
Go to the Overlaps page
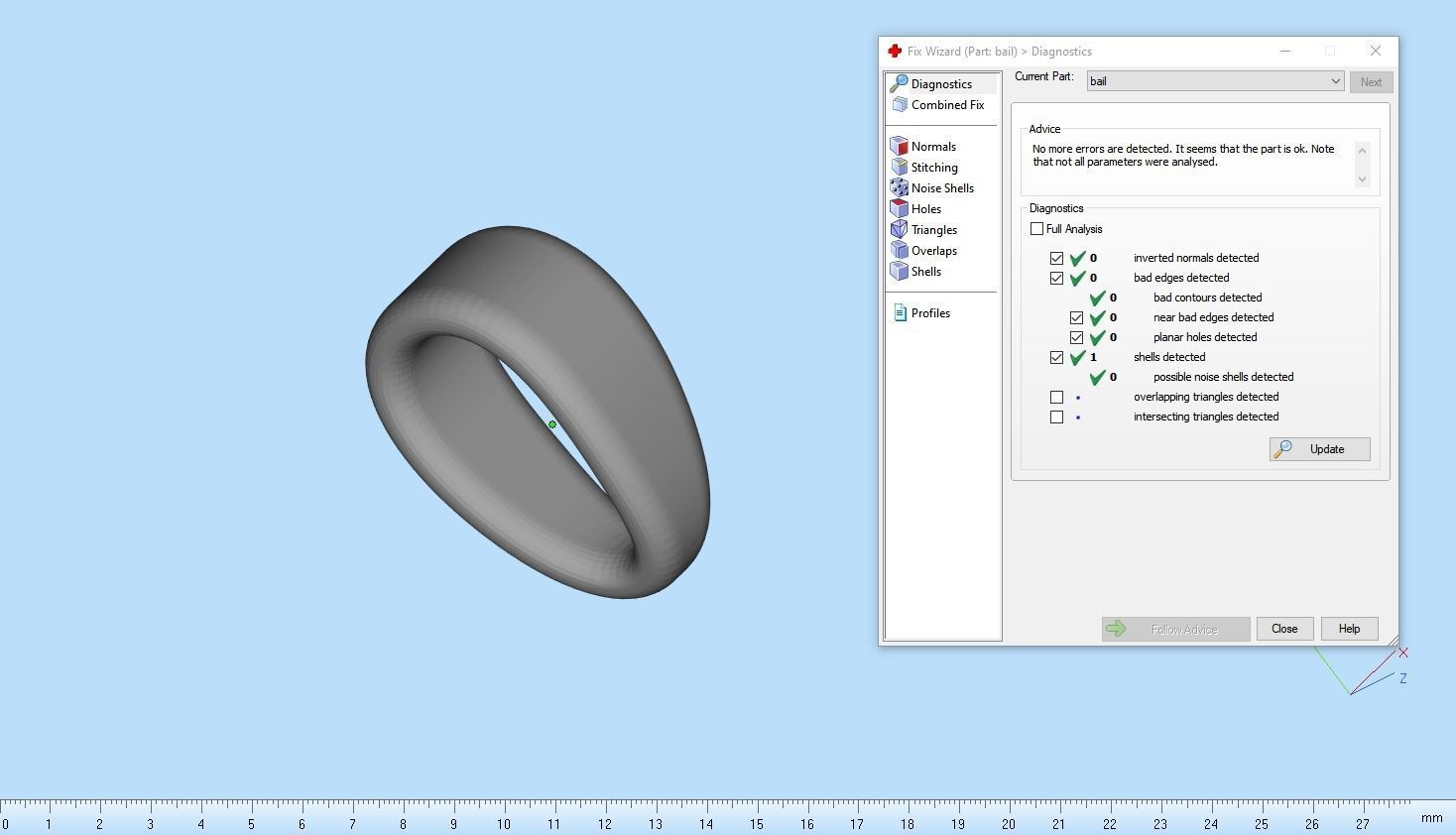pyautogui.click(x=934, y=251)
